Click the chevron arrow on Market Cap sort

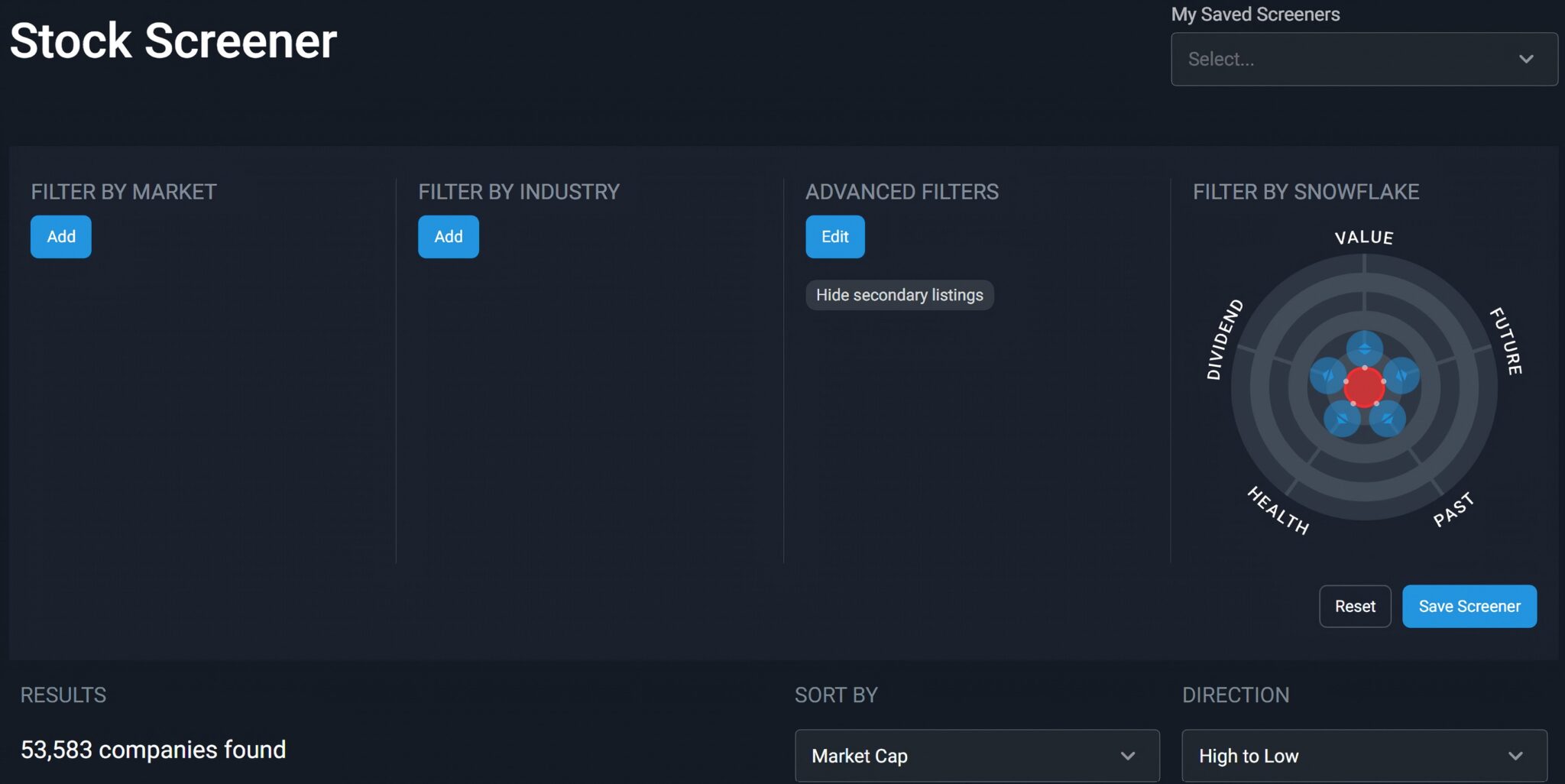click(x=1127, y=756)
